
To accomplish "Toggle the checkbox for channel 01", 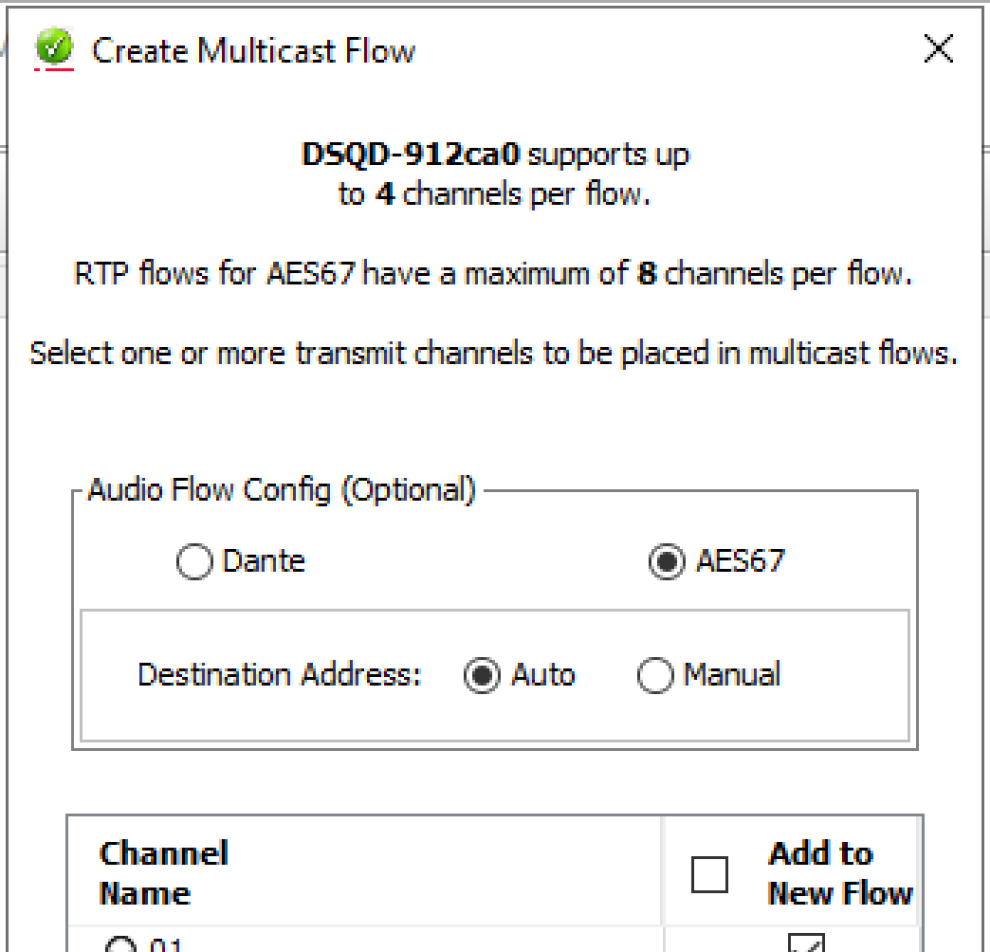I will point(806,943).
